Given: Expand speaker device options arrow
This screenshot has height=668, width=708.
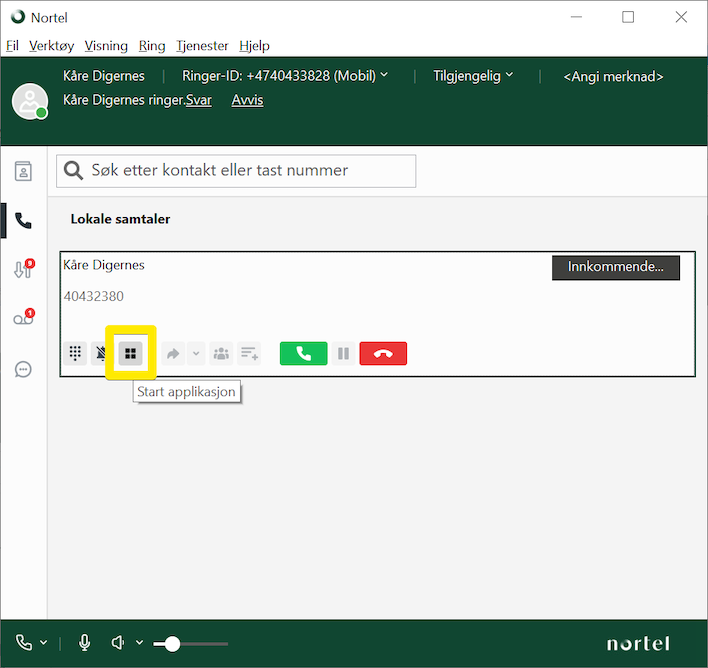Looking at the screenshot, I should 140,643.
